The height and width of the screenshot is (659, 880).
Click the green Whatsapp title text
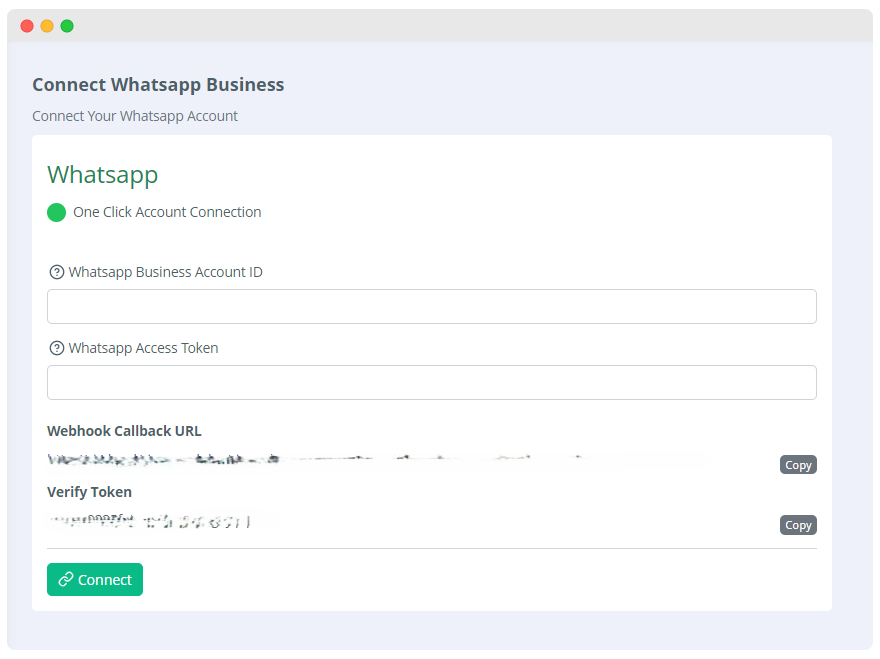(103, 175)
